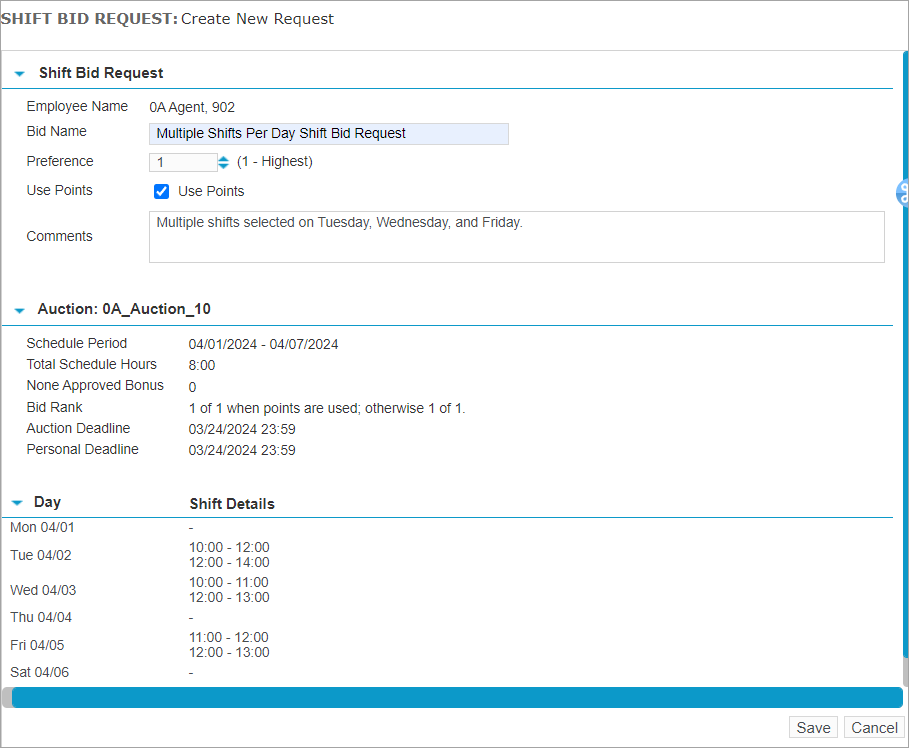Image resolution: width=909 pixels, height=748 pixels.
Task: Click the Shift Details column header
Action: tap(231, 503)
